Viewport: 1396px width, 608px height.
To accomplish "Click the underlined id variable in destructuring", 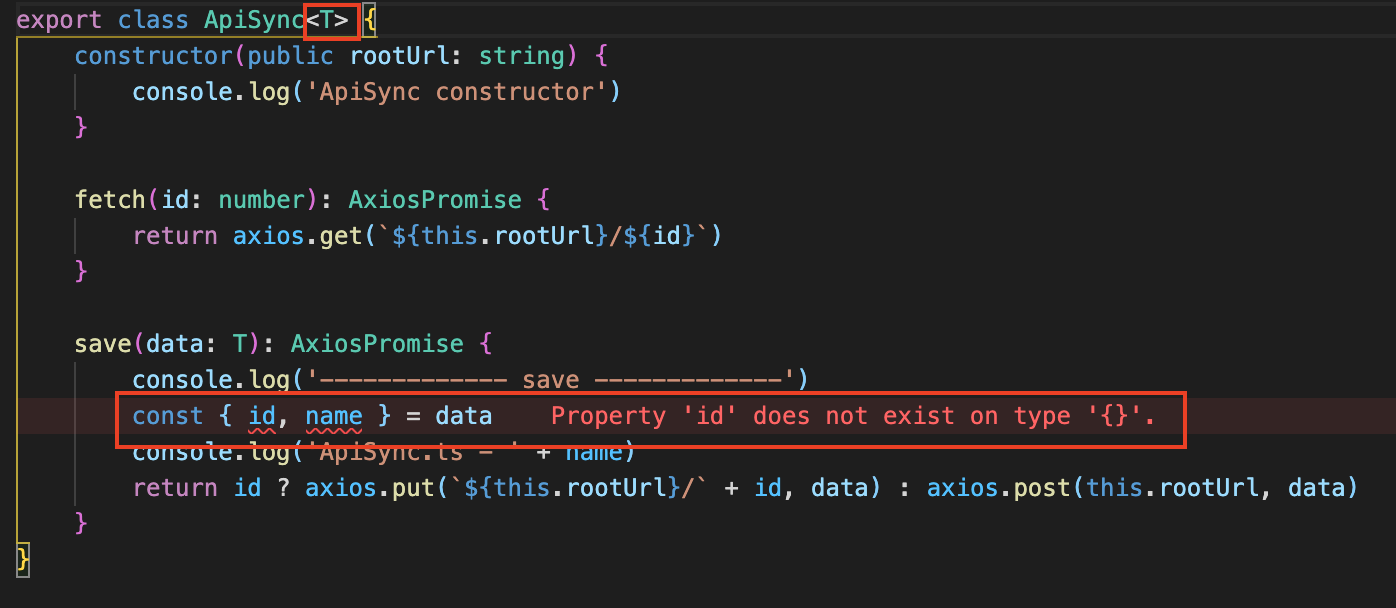I will [x=262, y=416].
